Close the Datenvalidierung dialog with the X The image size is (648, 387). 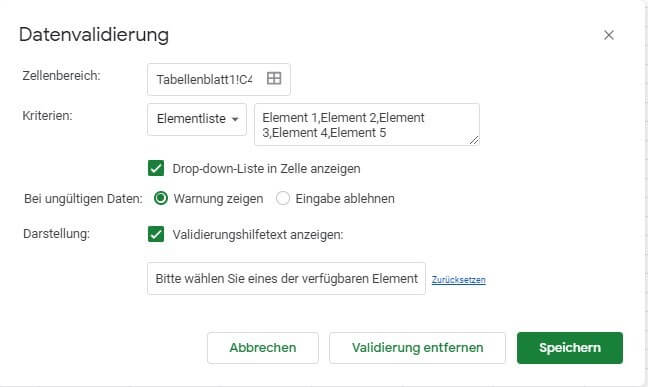click(x=608, y=35)
